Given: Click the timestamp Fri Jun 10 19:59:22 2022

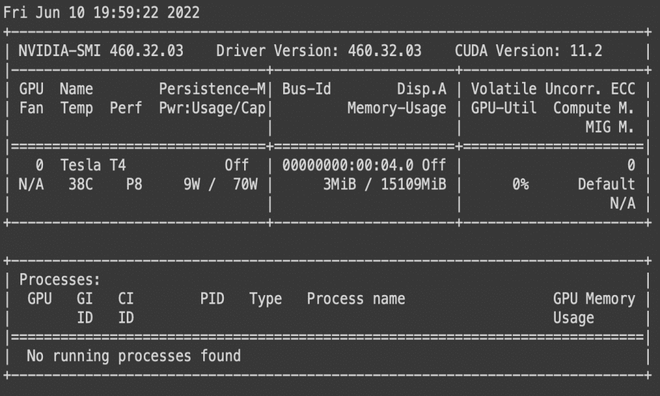Looking at the screenshot, I should coord(101,12).
